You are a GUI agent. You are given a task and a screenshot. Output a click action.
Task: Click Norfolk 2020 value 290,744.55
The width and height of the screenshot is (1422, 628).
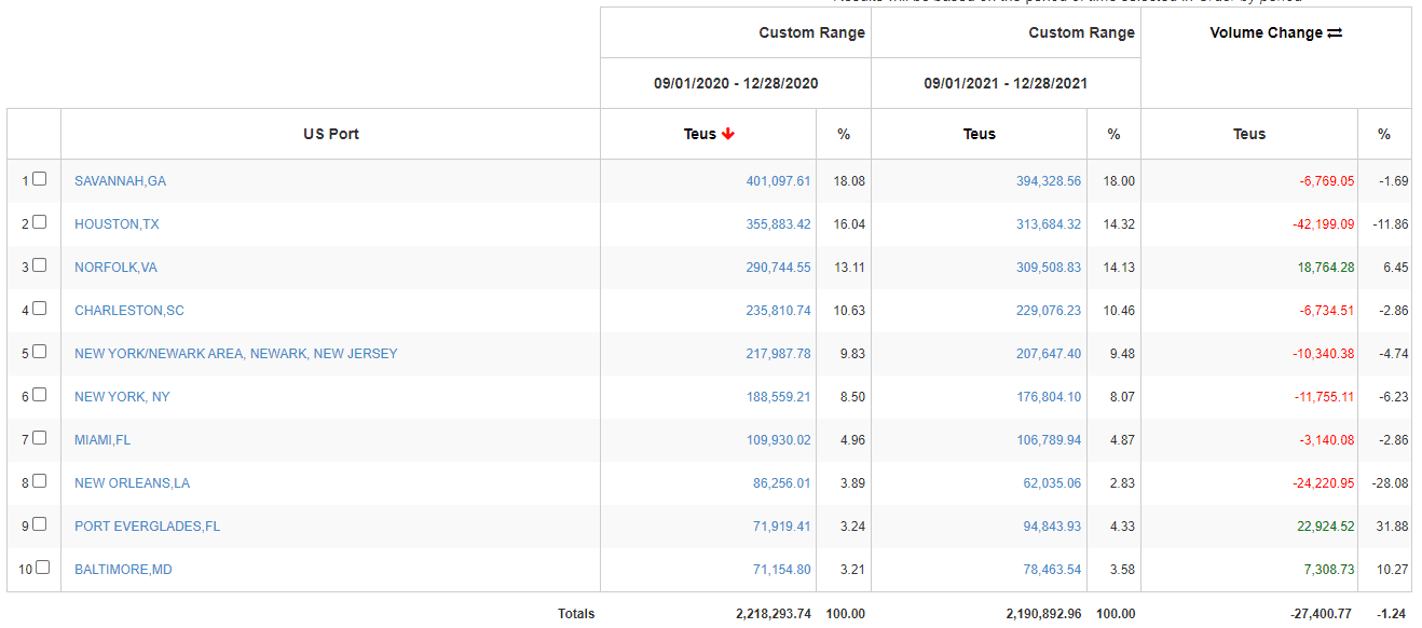click(778, 267)
